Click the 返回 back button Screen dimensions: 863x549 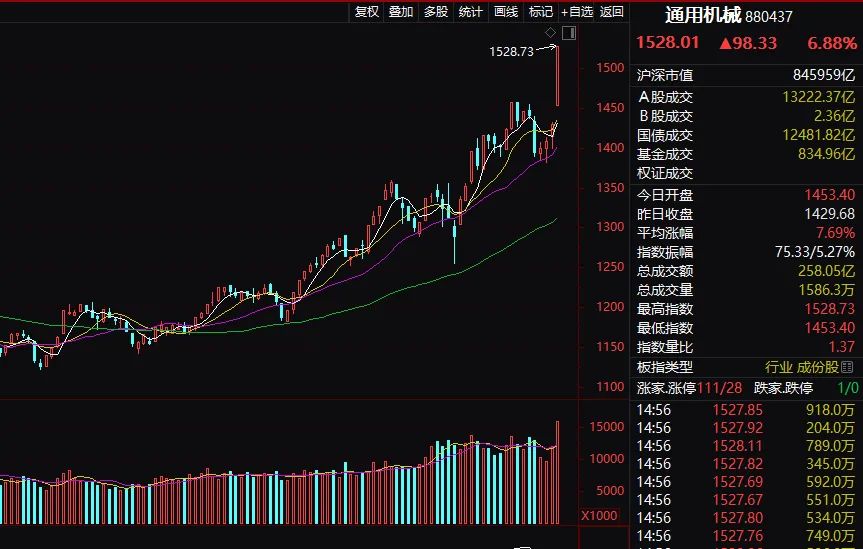click(x=611, y=11)
